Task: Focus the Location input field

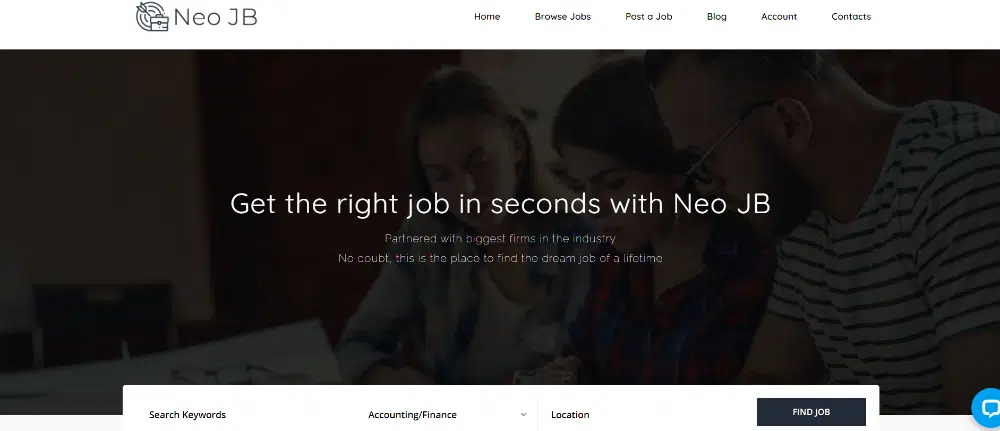Action: 644,414
